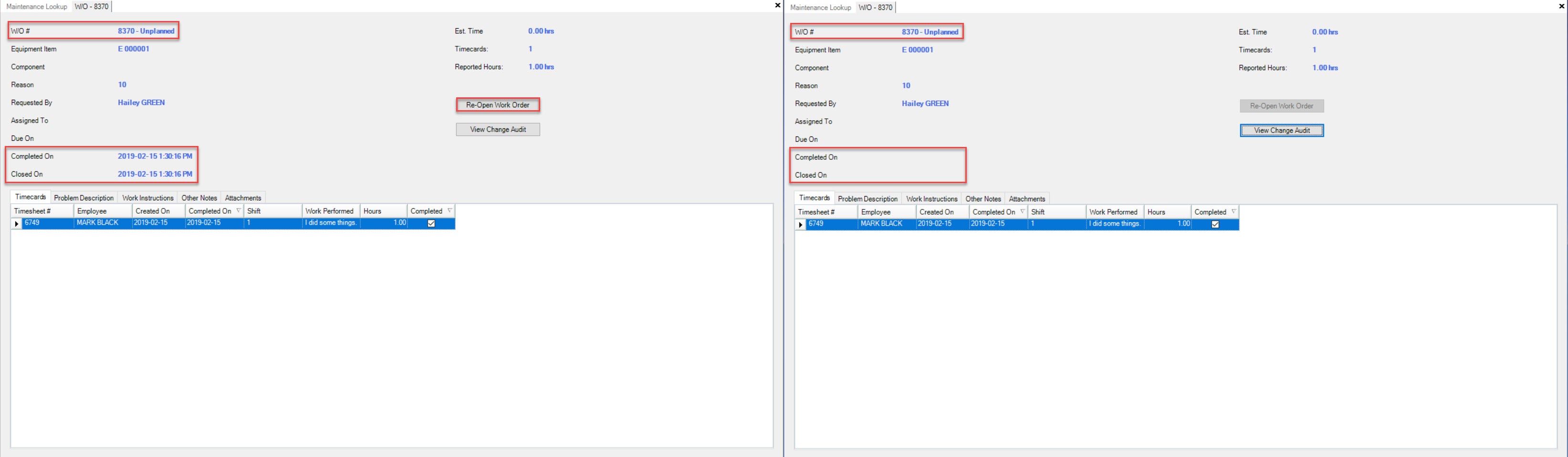Click Work Performed column header in left window
This screenshot has width=1568, height=457.
[331, 211]
